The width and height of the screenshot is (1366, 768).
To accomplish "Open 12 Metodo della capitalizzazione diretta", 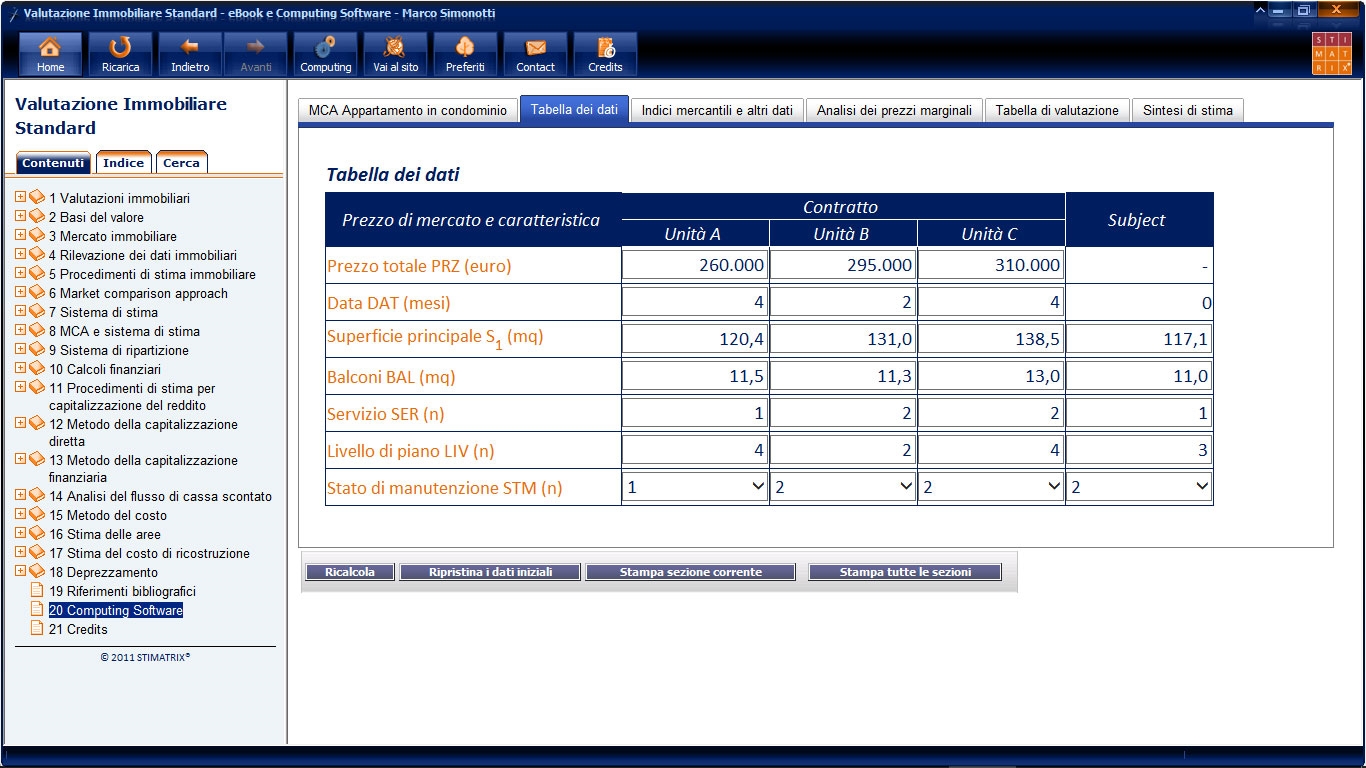I will point(143,433).
